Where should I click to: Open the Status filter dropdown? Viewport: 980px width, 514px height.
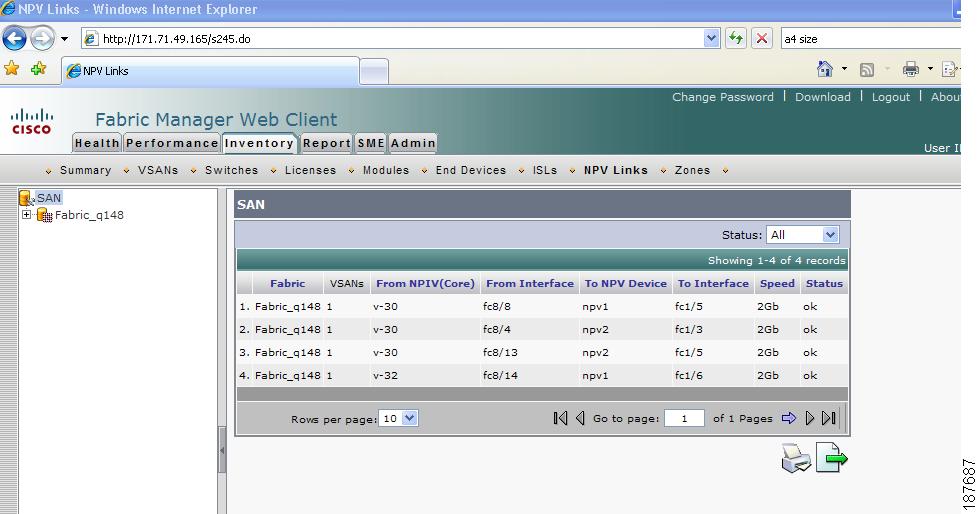click(802, 235)
